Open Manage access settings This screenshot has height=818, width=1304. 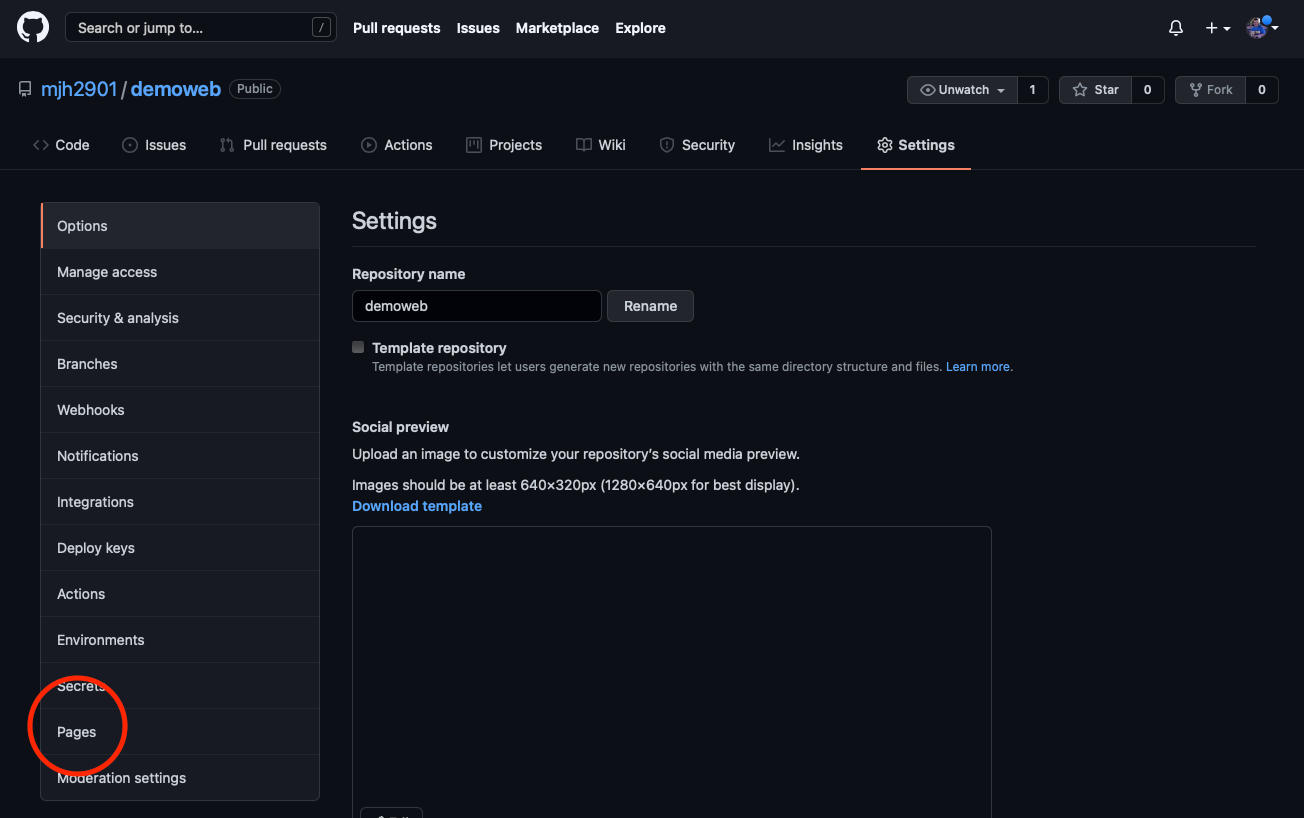pos(180,272)
